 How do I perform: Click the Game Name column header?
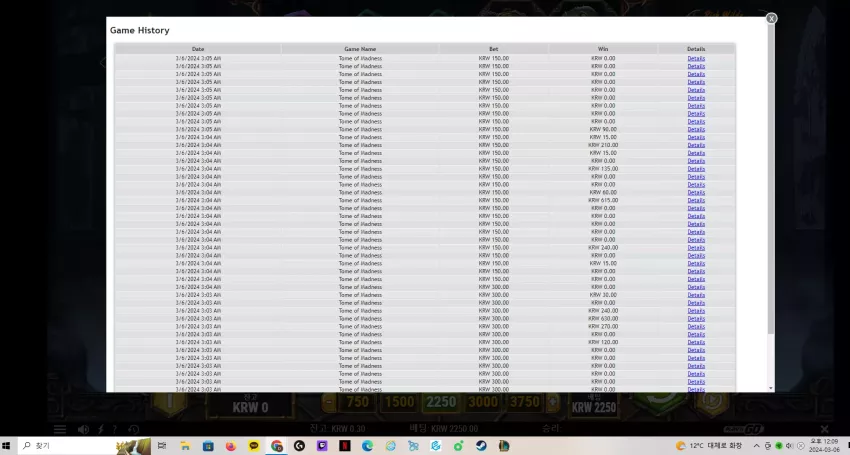click(x=360, y=49)
